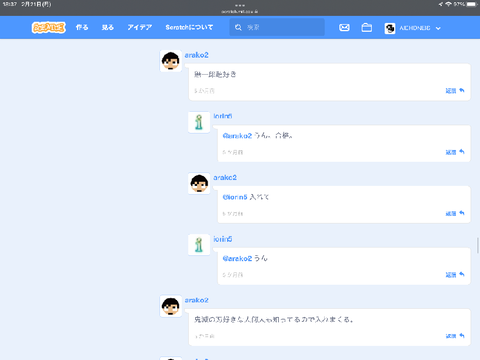Viewport: 480px width, 360px height.
Task: Open the My Stuff folder icon
Action: tap(367, 28)
